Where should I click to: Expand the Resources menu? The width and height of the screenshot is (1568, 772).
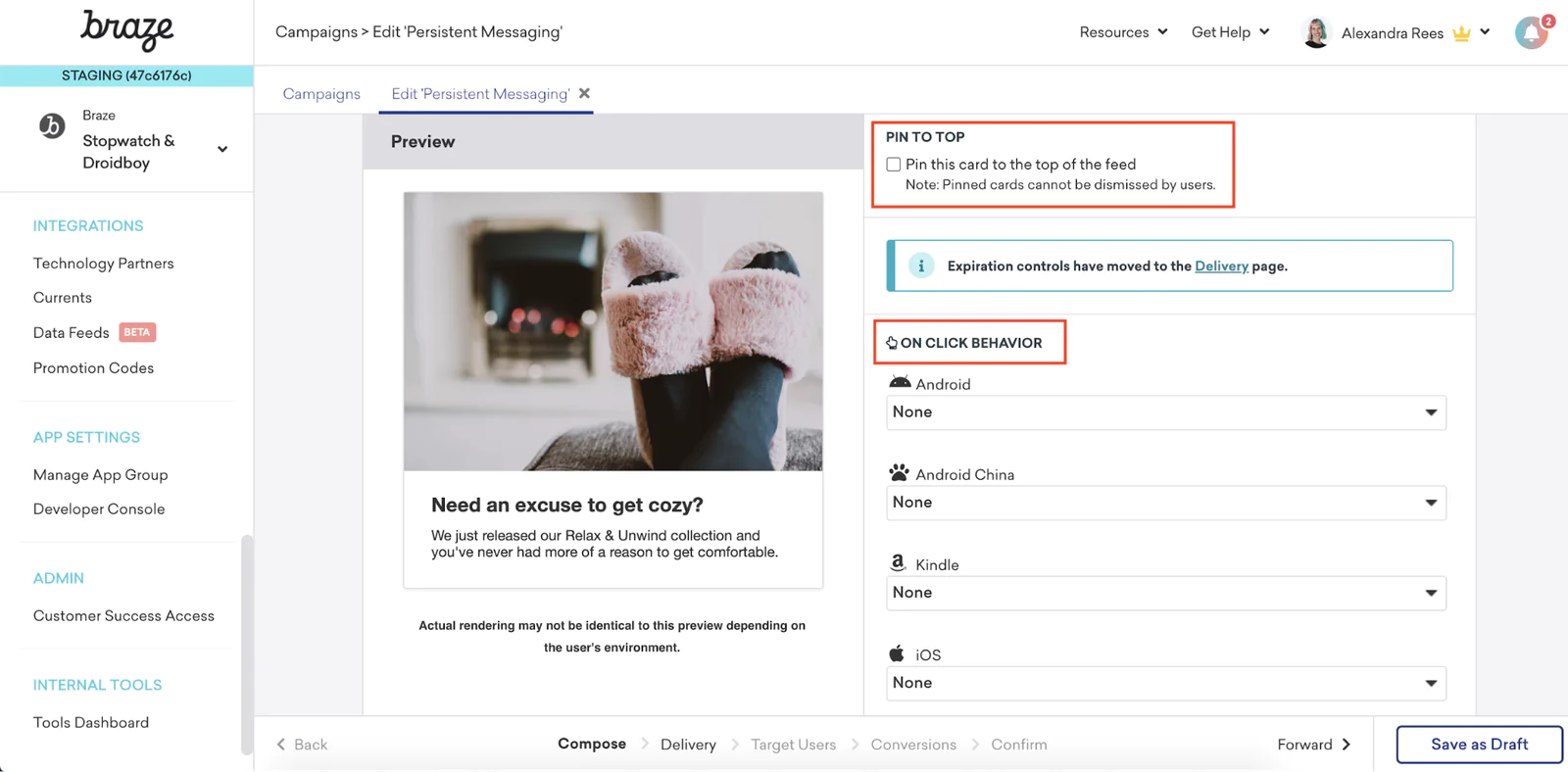click(x=1123, y=32)
